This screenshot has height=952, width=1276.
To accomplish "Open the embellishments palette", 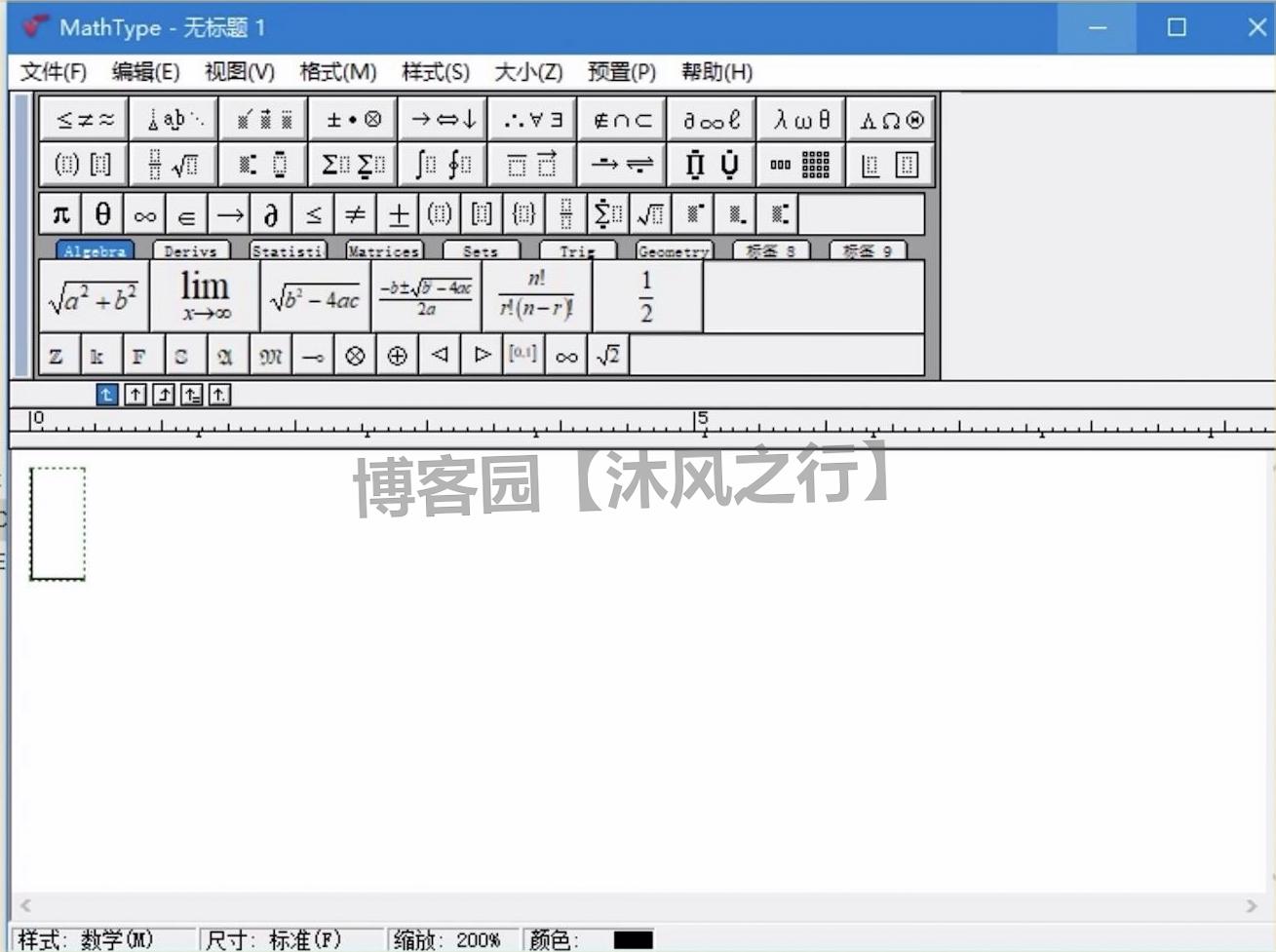I will tap(264, 120).
